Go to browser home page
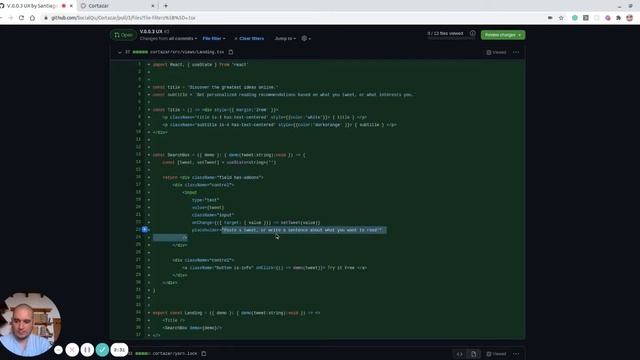The height and width of the screenshot is (360, 640). click(32, 18)
